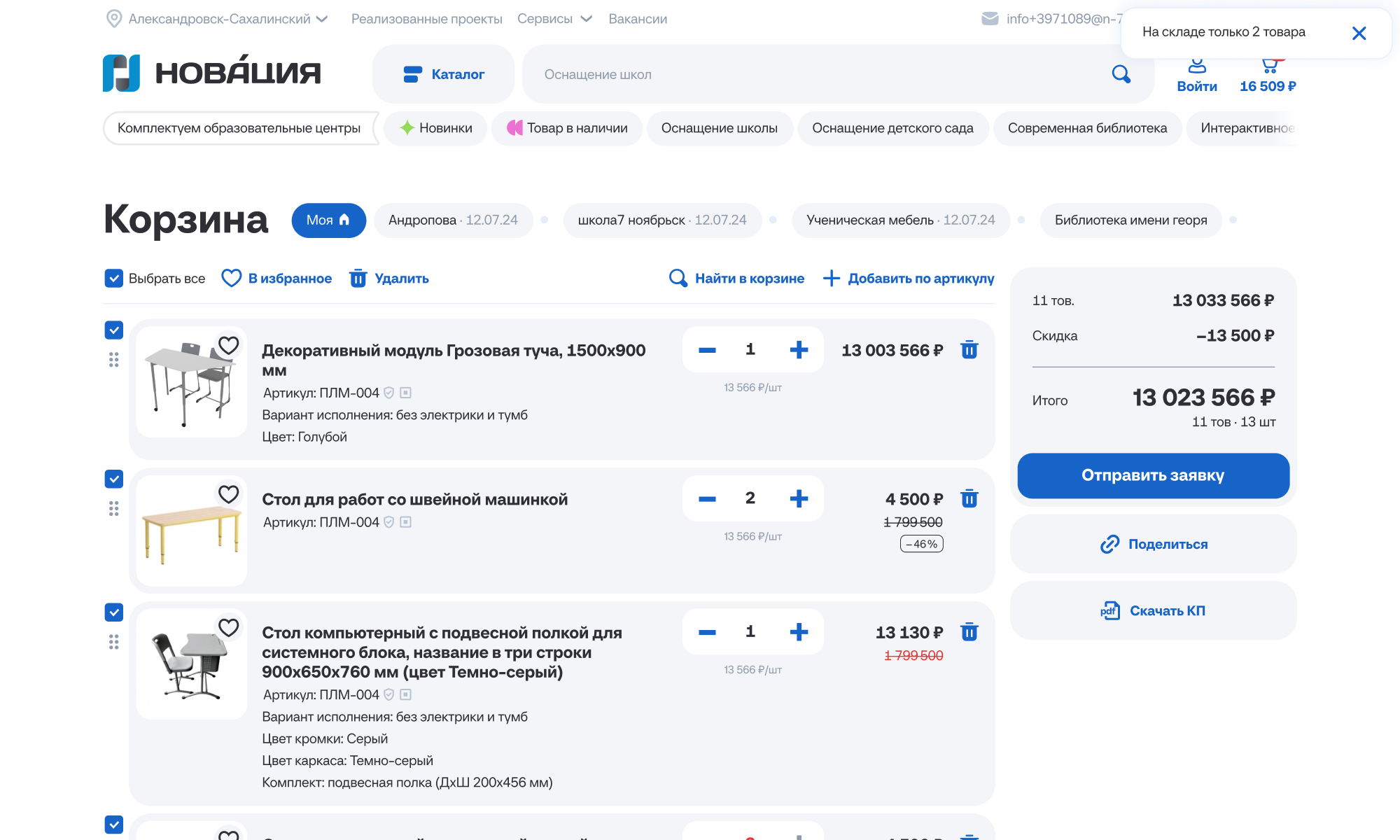Image resolution: width=1400 pixels, height=840 pixels.
Task: Delete Декоративный модуль with trash icon
Action: (969, 350)
